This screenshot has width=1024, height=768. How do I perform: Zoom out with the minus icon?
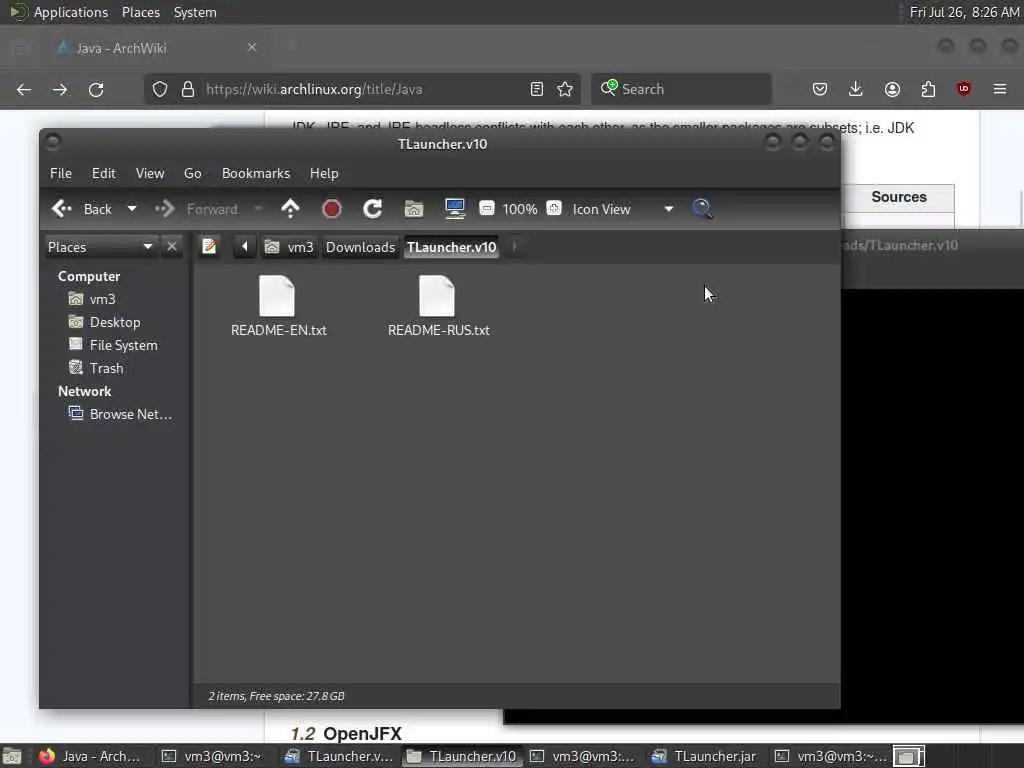tap(487, 208)
